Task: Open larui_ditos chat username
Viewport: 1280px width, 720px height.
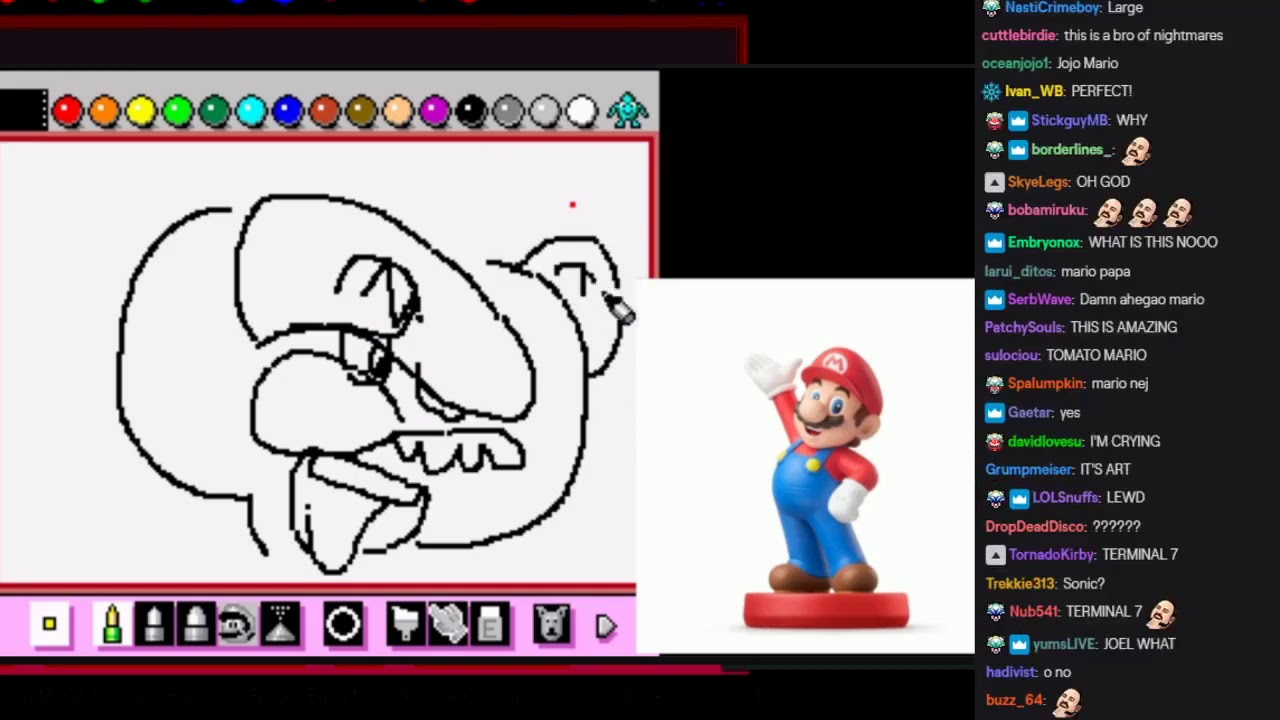Action: [1019, 271]
